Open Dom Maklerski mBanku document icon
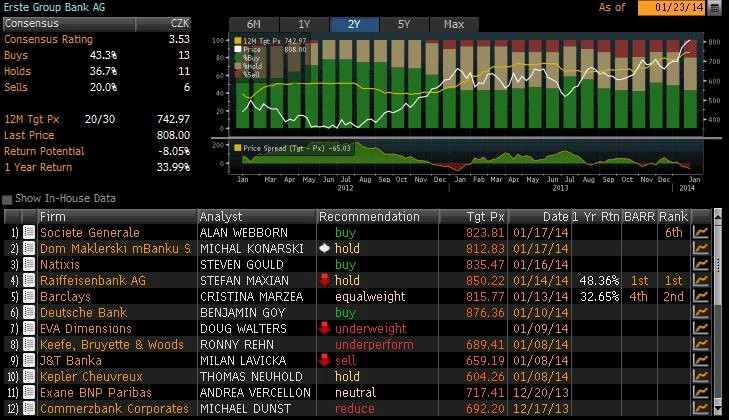The width and height of the screenshot is (729, 420). point(29,248)
